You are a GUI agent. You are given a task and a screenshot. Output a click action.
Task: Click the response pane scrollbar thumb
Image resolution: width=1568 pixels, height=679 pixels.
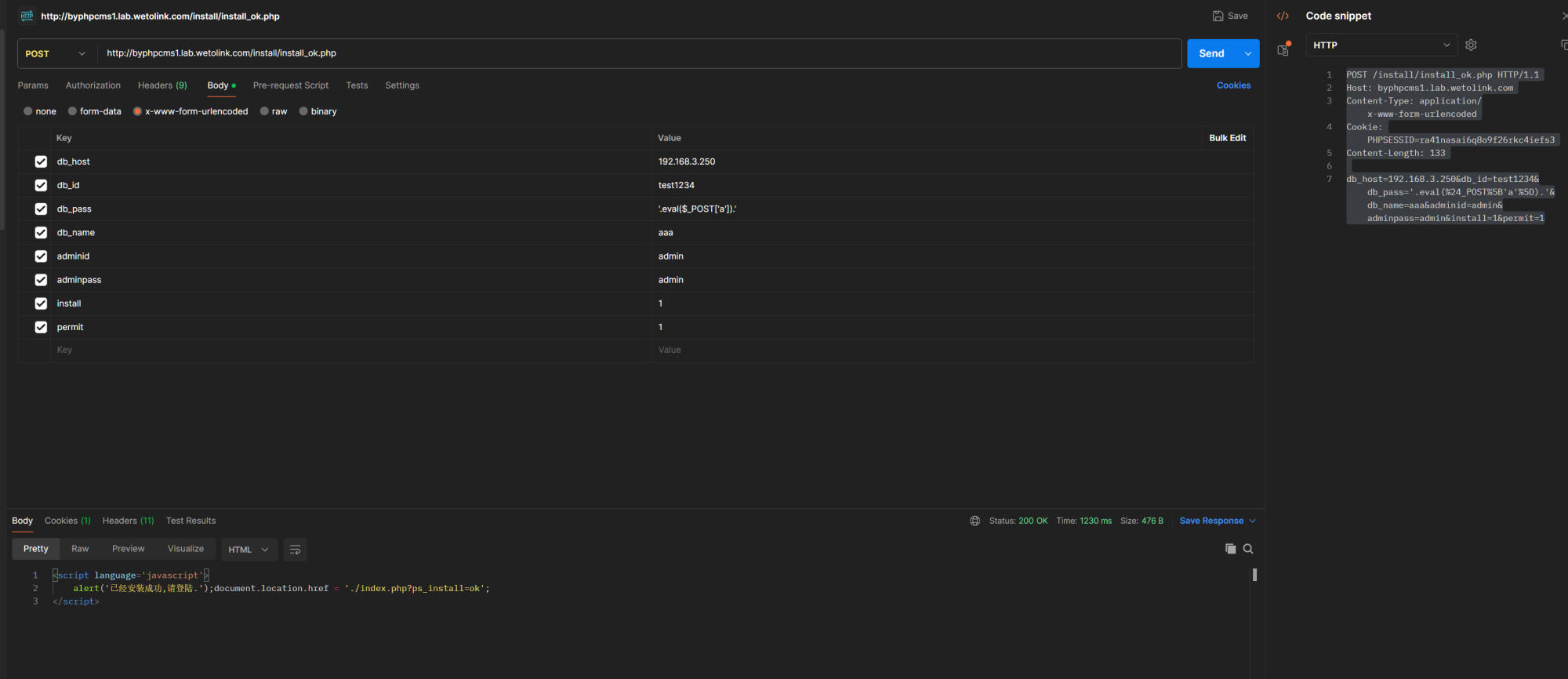pyautogui.click(x=1254, y=575)
